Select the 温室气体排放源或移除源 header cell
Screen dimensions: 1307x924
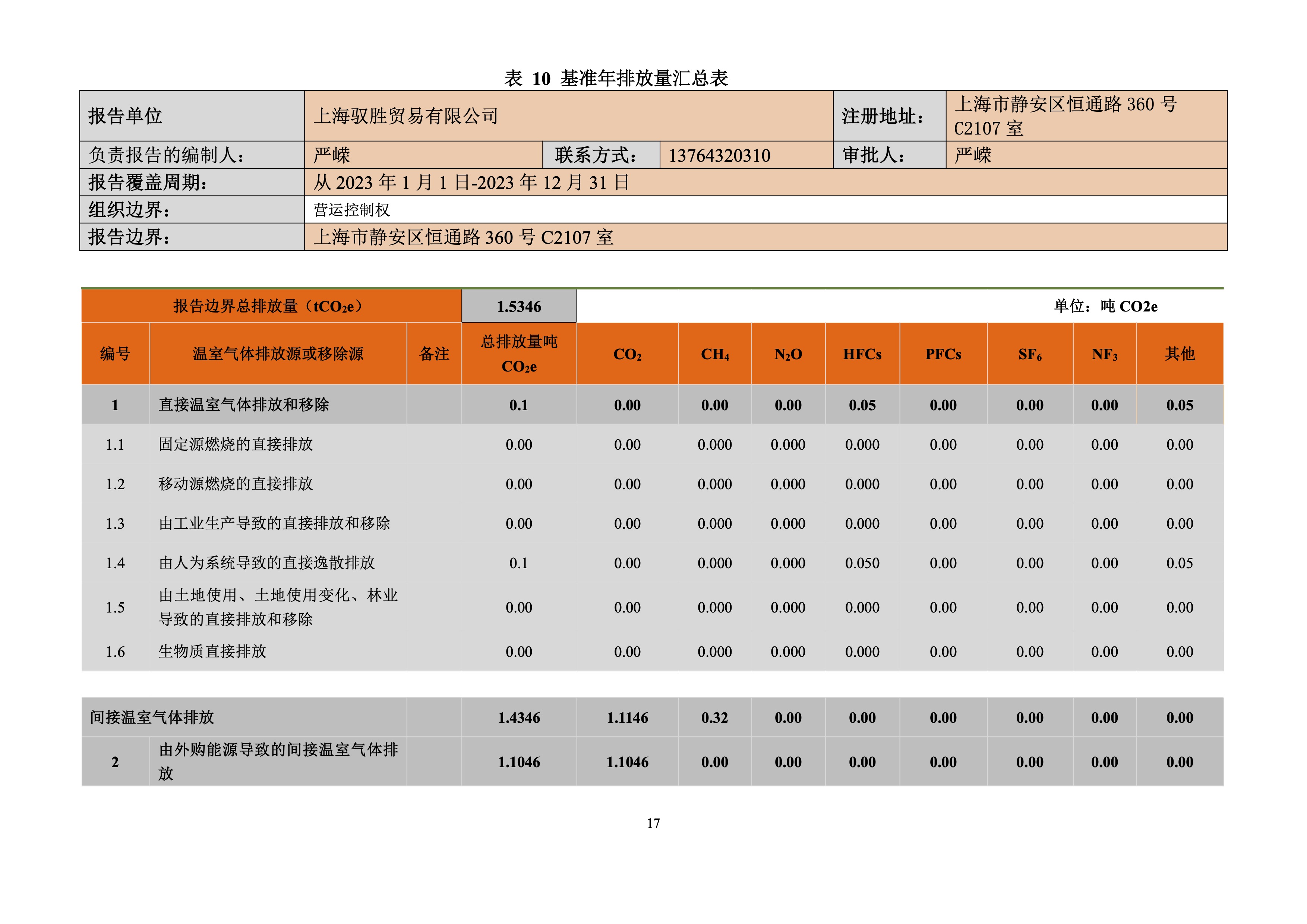(x=278, y=354)
